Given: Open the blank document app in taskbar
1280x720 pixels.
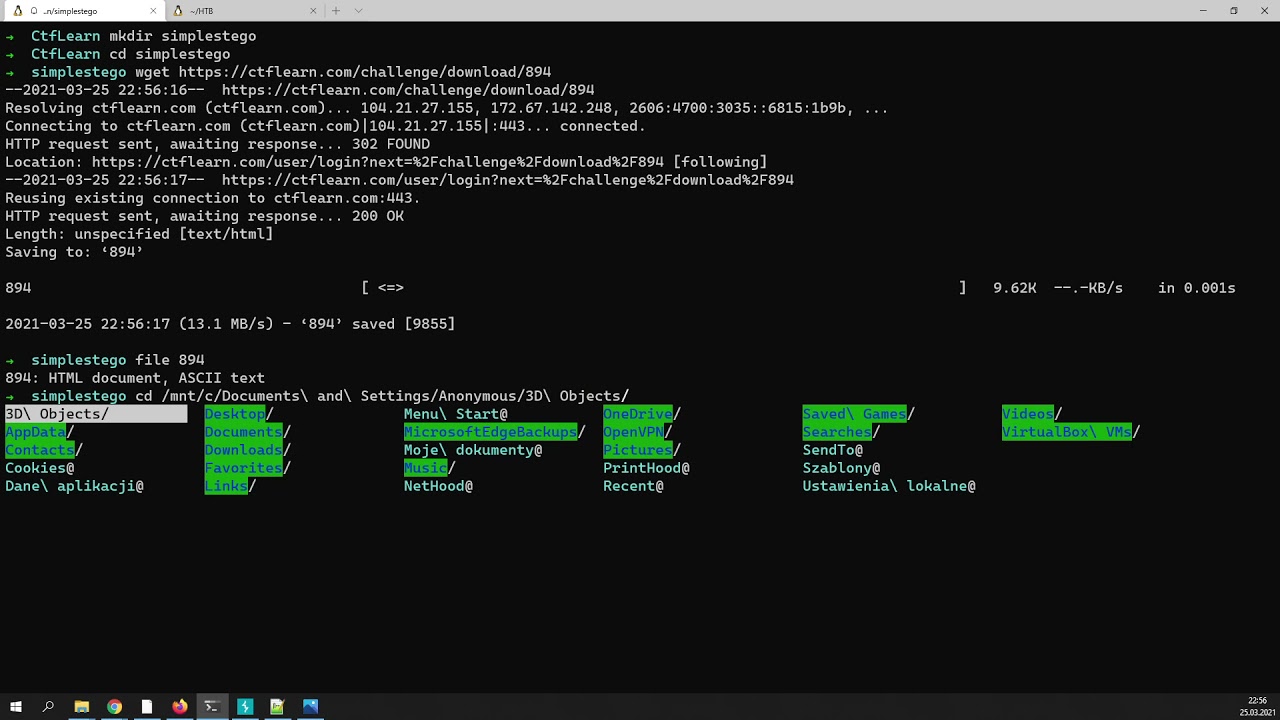Looking at the screenshot, I should [x=147, y=707].
